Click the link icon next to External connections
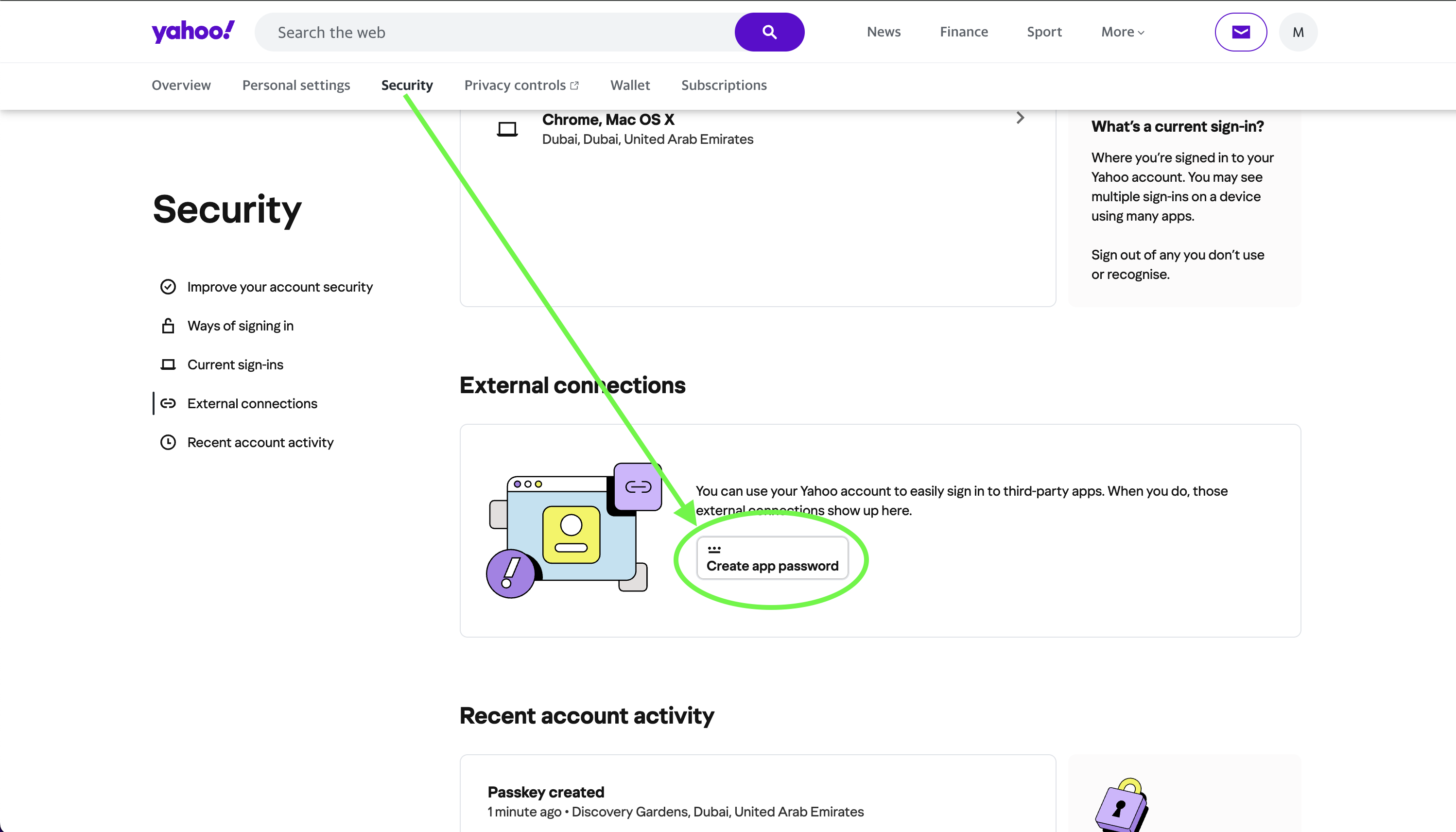Viewport: 1456px width, 832px height. (x=168, y=403)
